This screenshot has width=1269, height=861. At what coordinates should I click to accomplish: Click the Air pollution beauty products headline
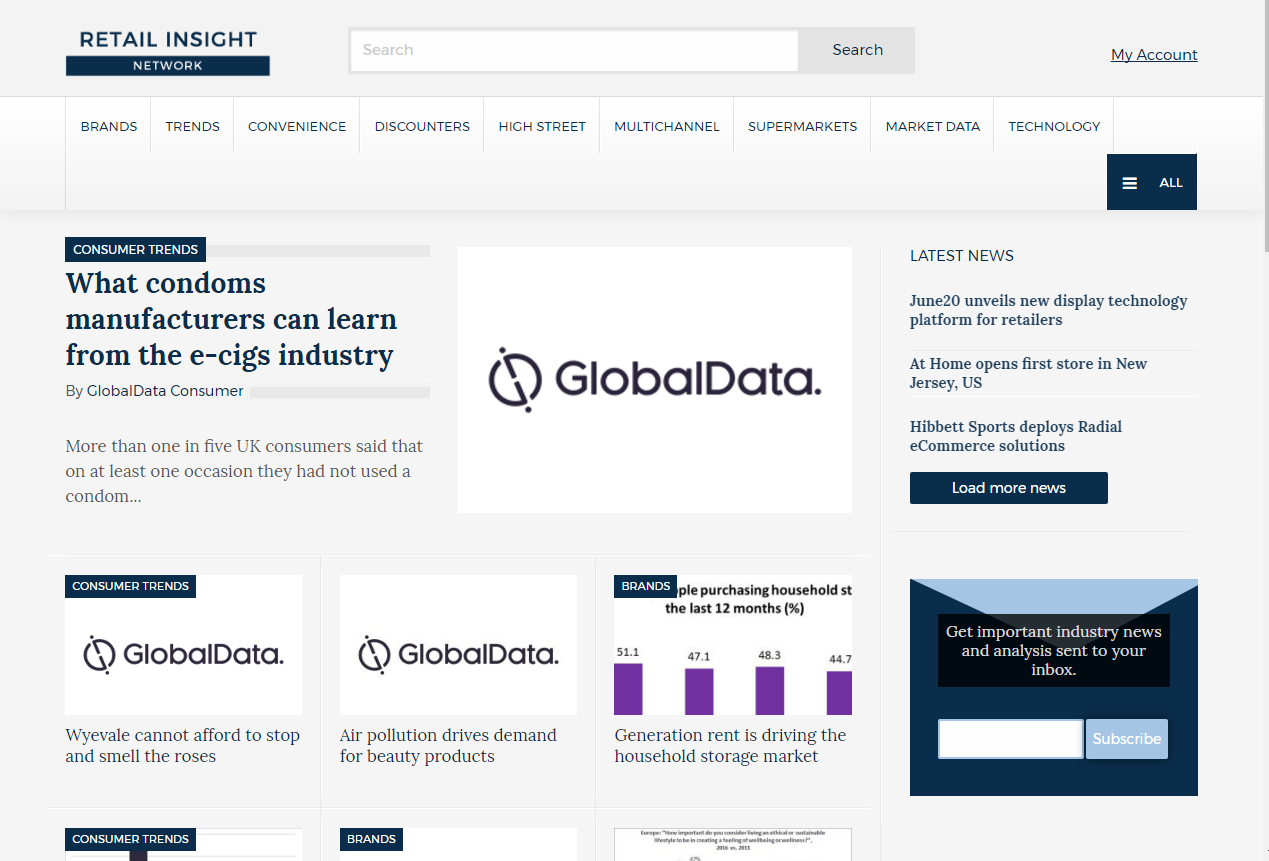(447, 745)
